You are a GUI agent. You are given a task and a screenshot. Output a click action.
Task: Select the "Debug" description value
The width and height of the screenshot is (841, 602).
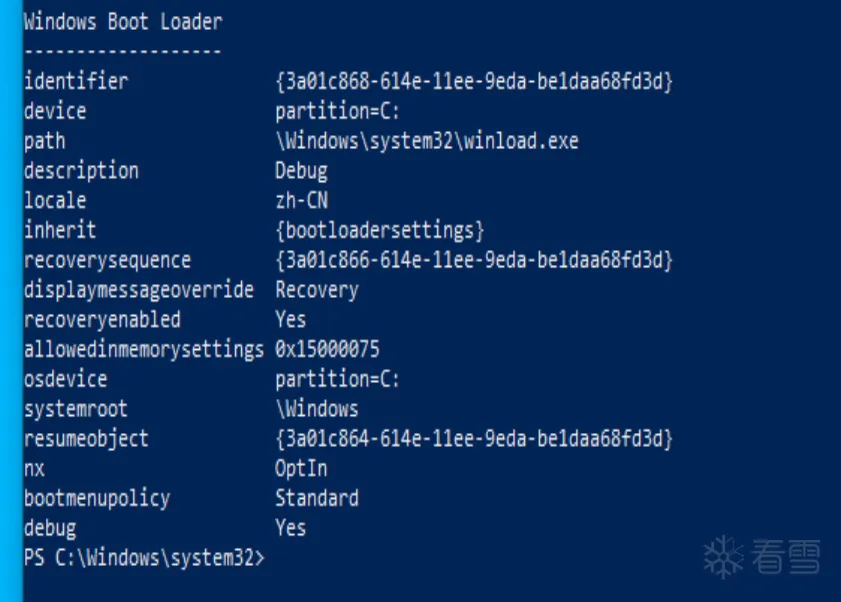(301, 170)
